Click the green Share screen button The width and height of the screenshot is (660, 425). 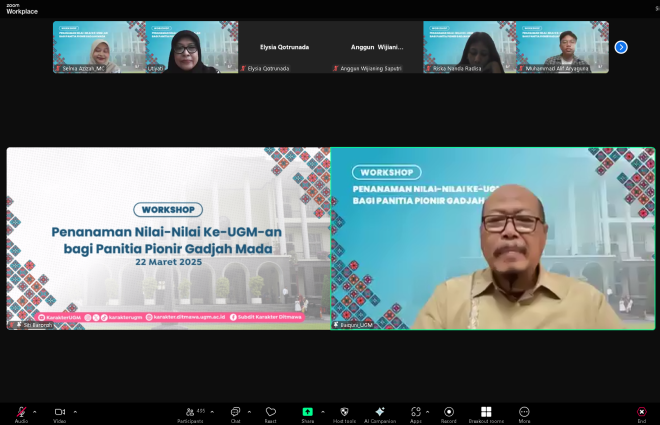coord(307,412)
